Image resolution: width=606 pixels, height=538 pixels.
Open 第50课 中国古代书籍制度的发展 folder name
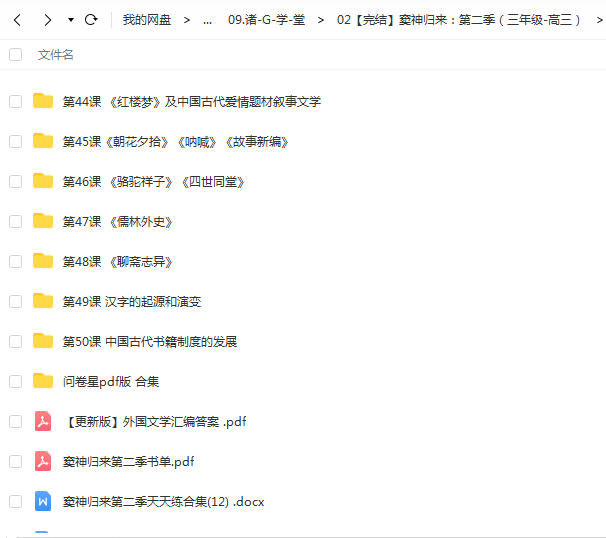(150, 342)
